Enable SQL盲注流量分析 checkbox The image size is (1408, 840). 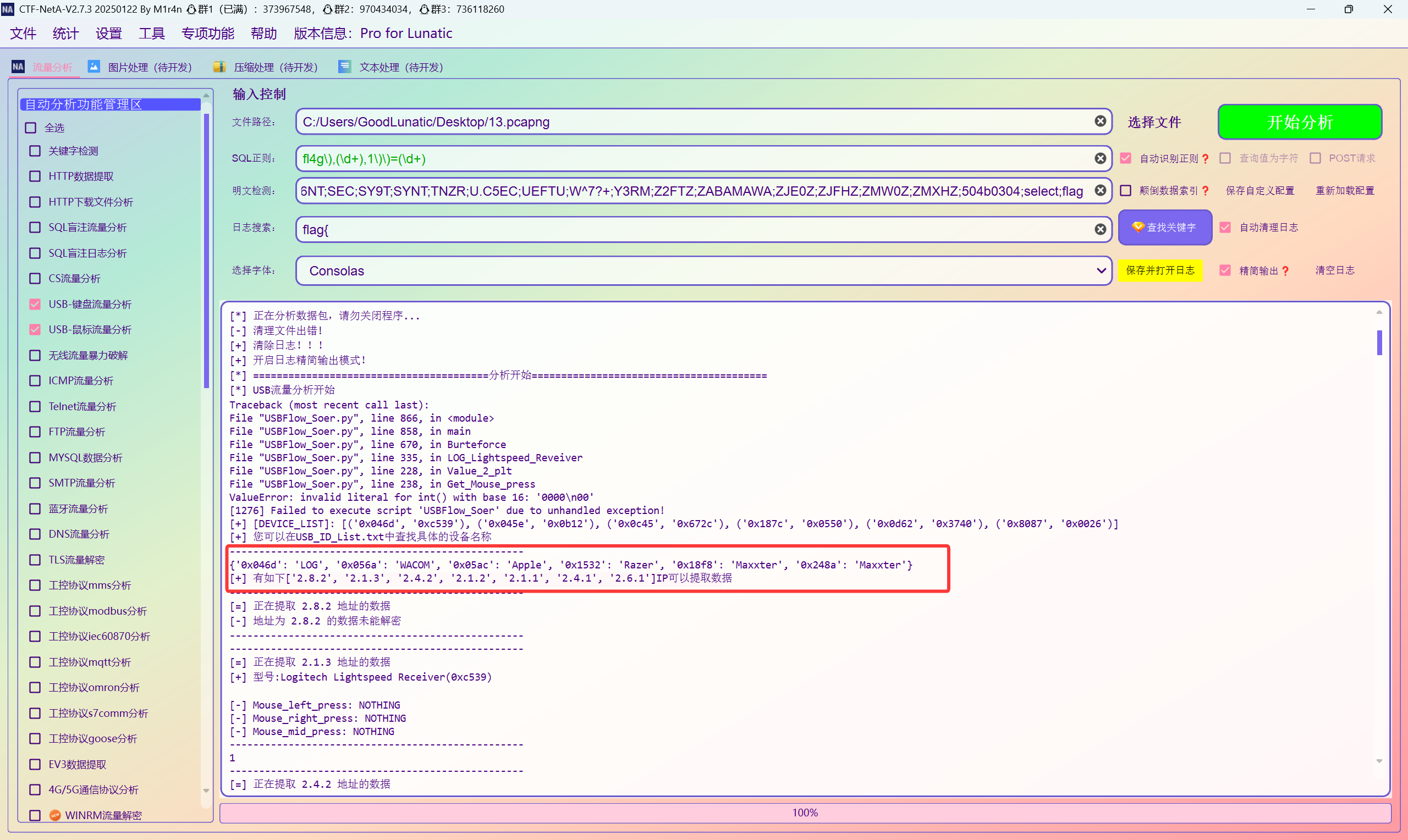35,228
